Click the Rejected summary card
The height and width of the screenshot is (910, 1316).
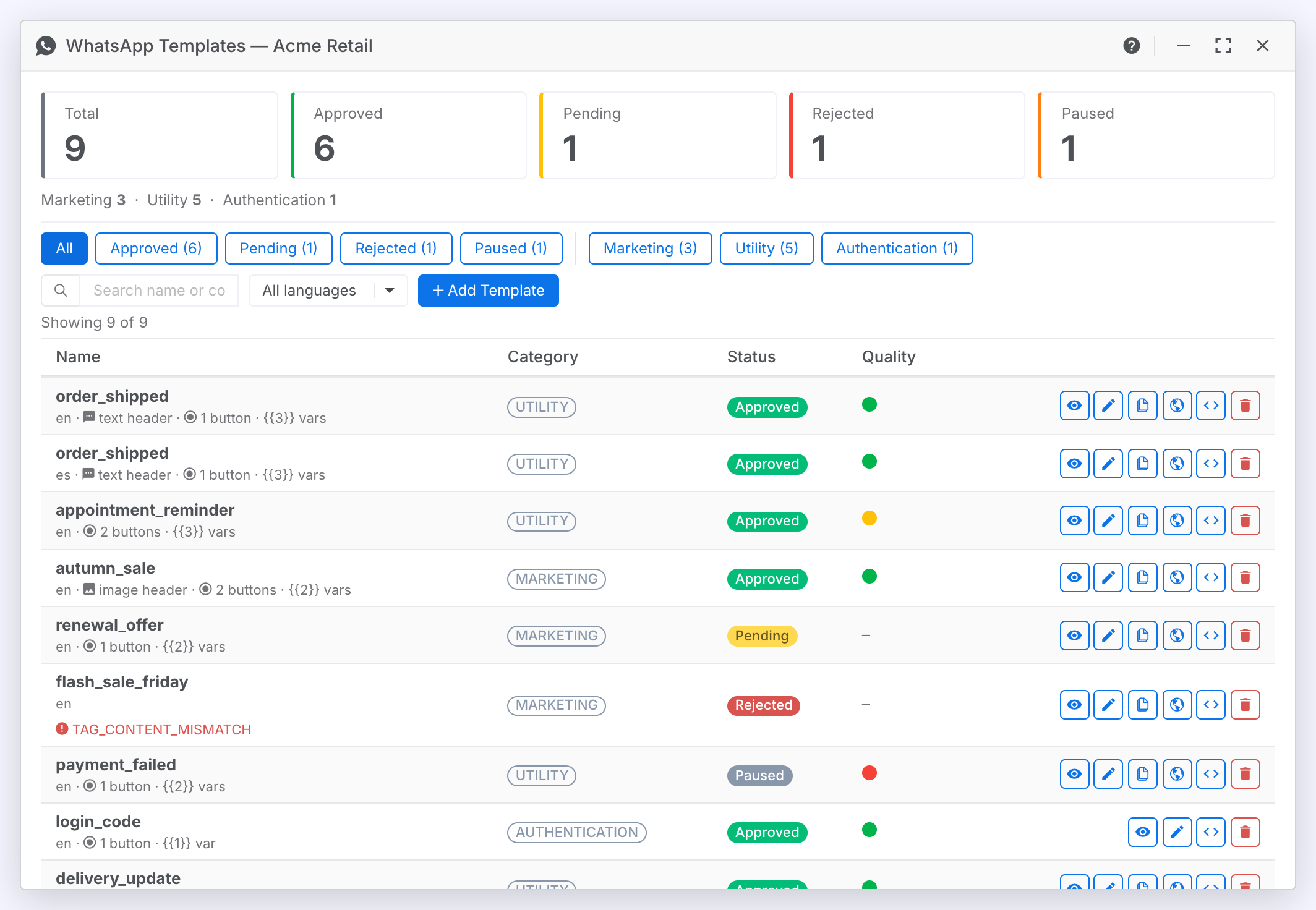pos(907,135)
